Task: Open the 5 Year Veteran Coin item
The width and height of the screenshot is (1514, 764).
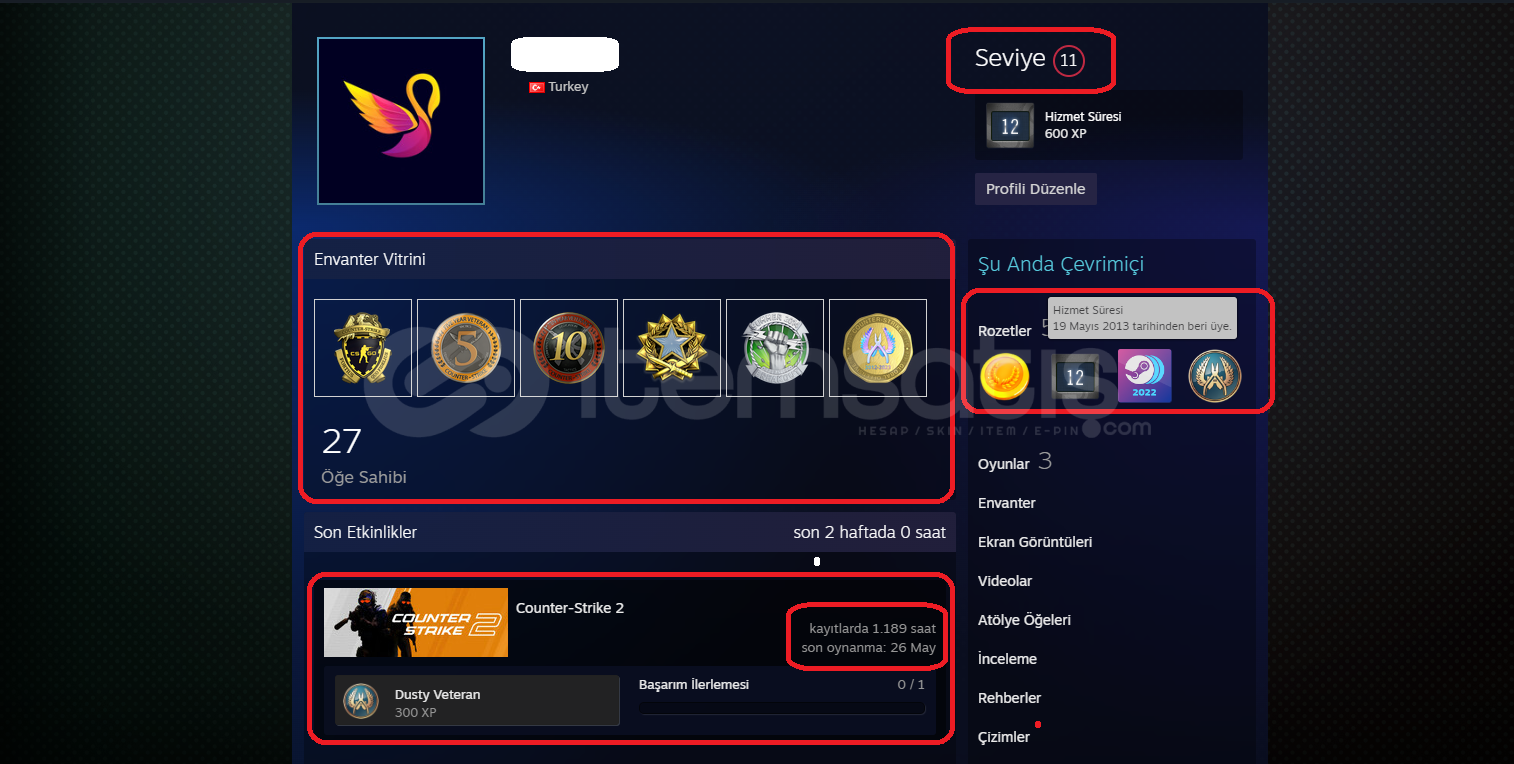Action: (466, 348)
